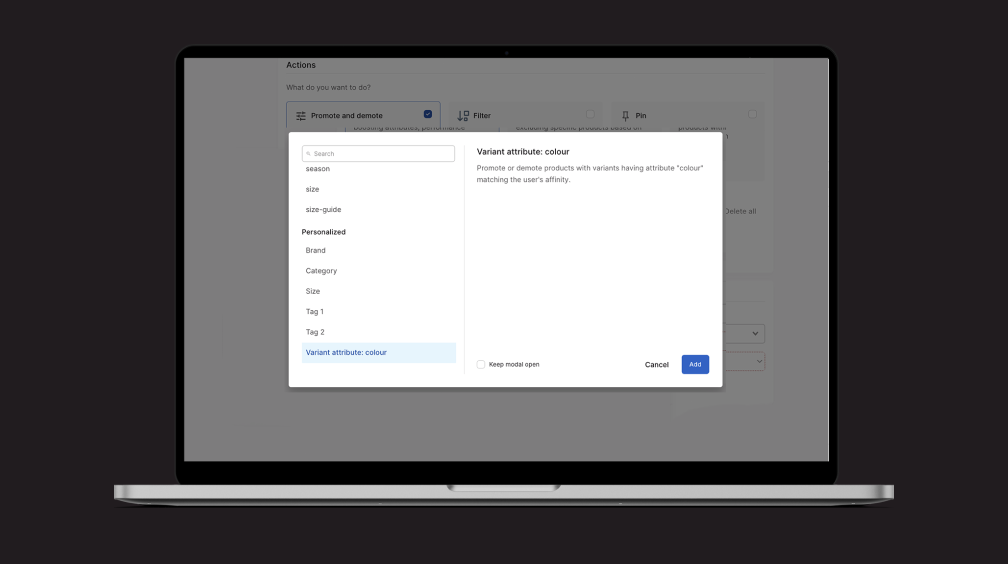Toggle the Promote and demote checkbox
The height and width of the screenshot is (564, 1008).
(428, 114)
